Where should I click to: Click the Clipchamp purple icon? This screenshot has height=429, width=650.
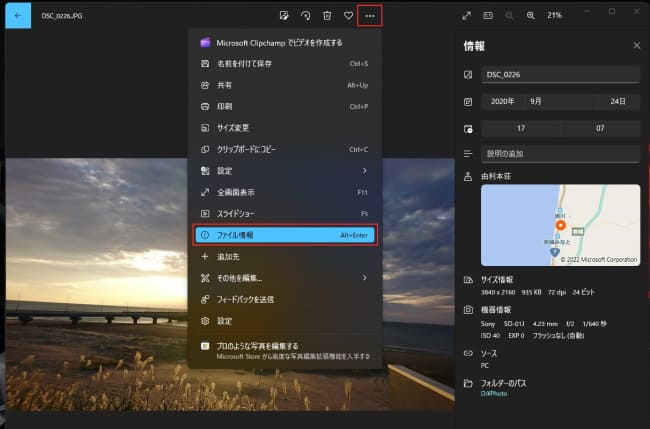click(205, 43)
